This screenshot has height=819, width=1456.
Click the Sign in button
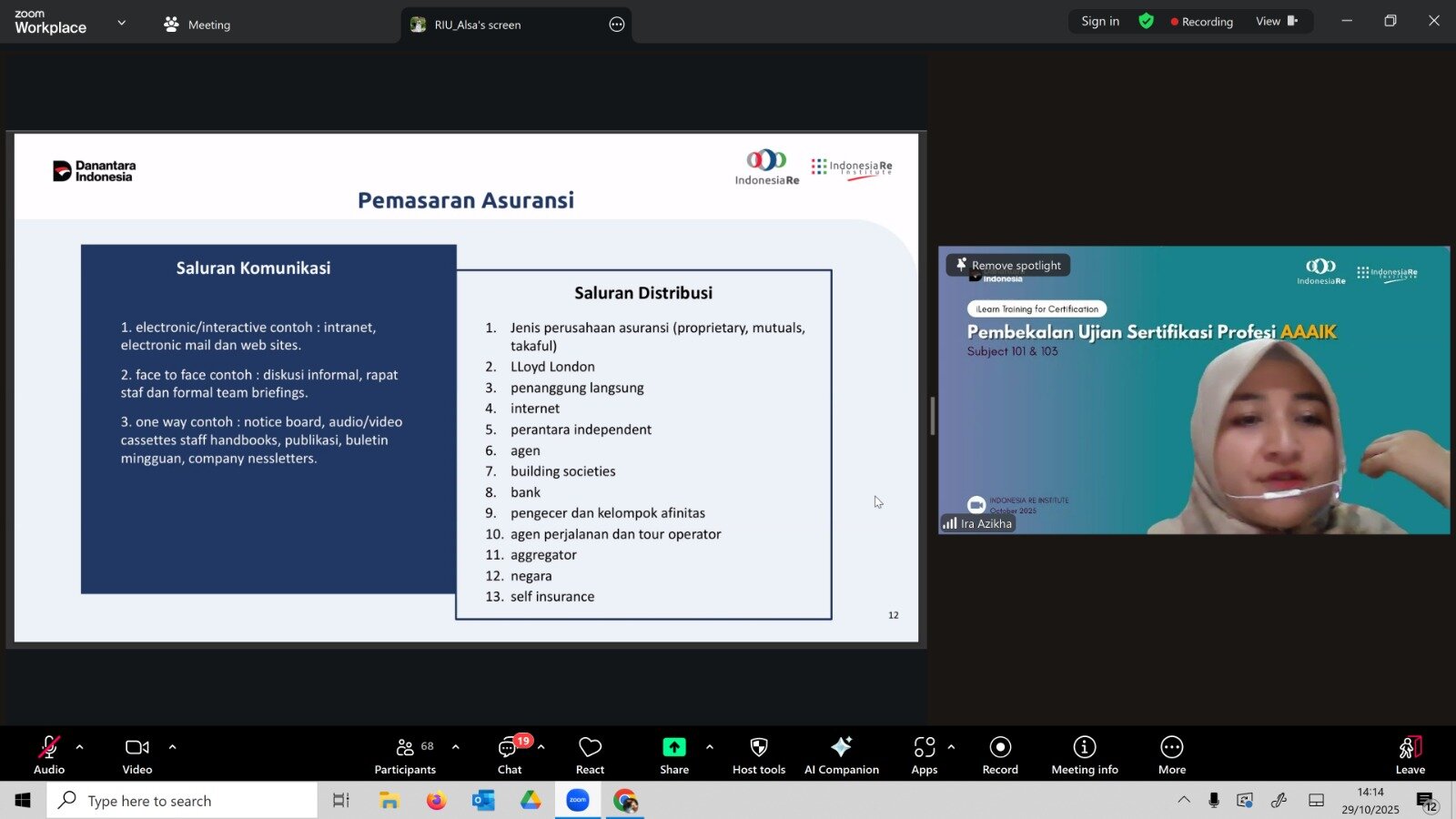[x=1100, y=21]
